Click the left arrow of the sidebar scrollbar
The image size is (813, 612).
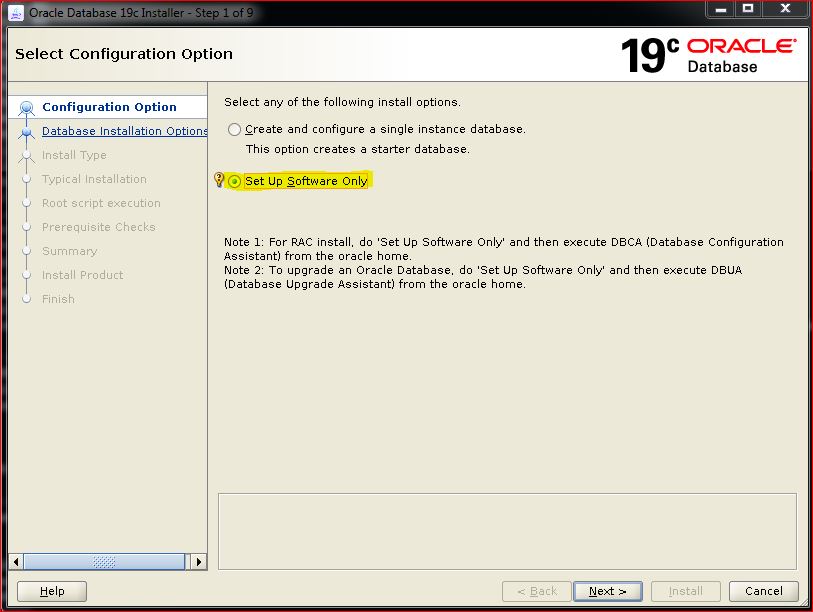click(x=15, y=562)
